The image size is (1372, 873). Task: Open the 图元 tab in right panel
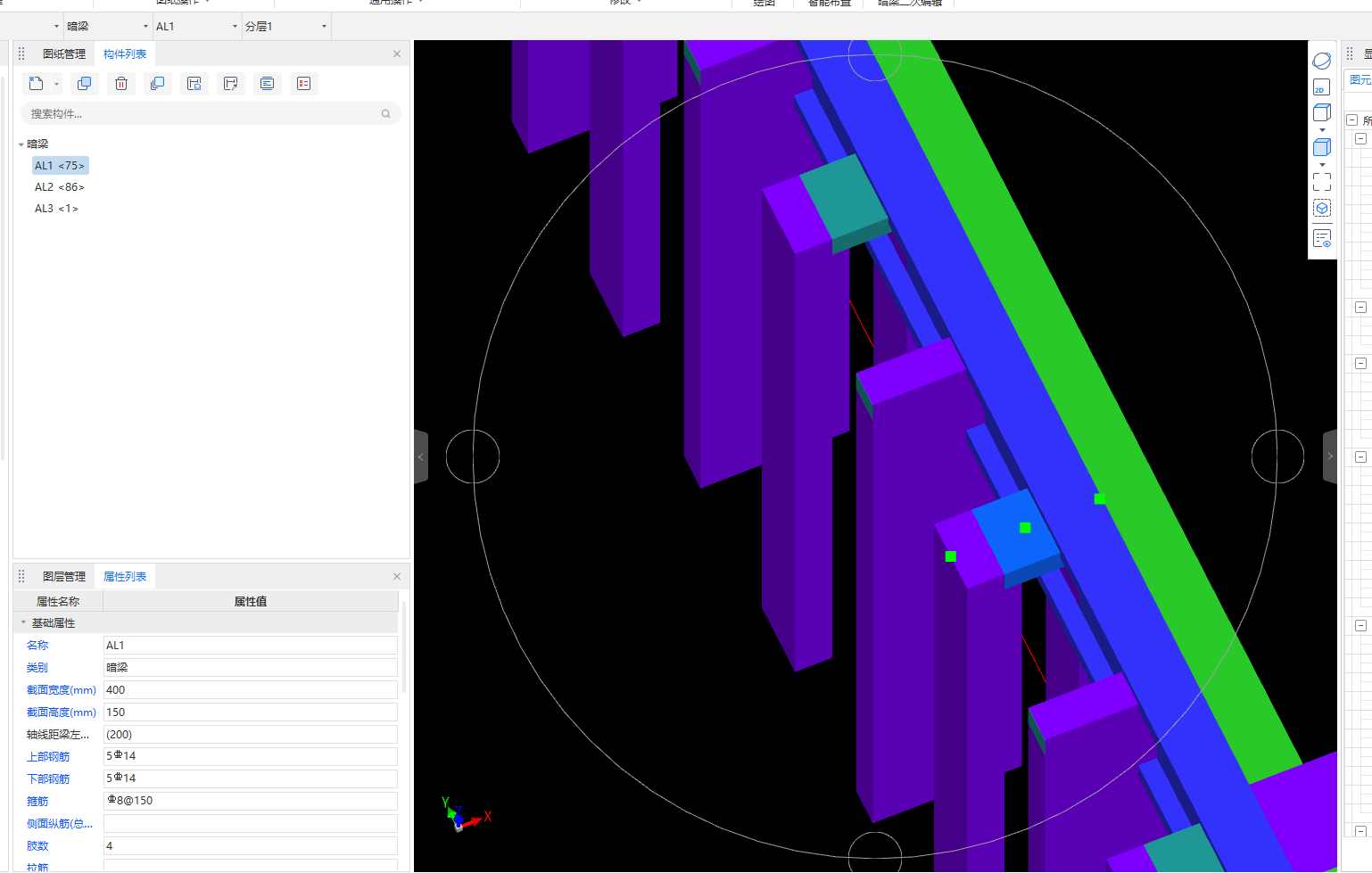(x=1360, y=80)
